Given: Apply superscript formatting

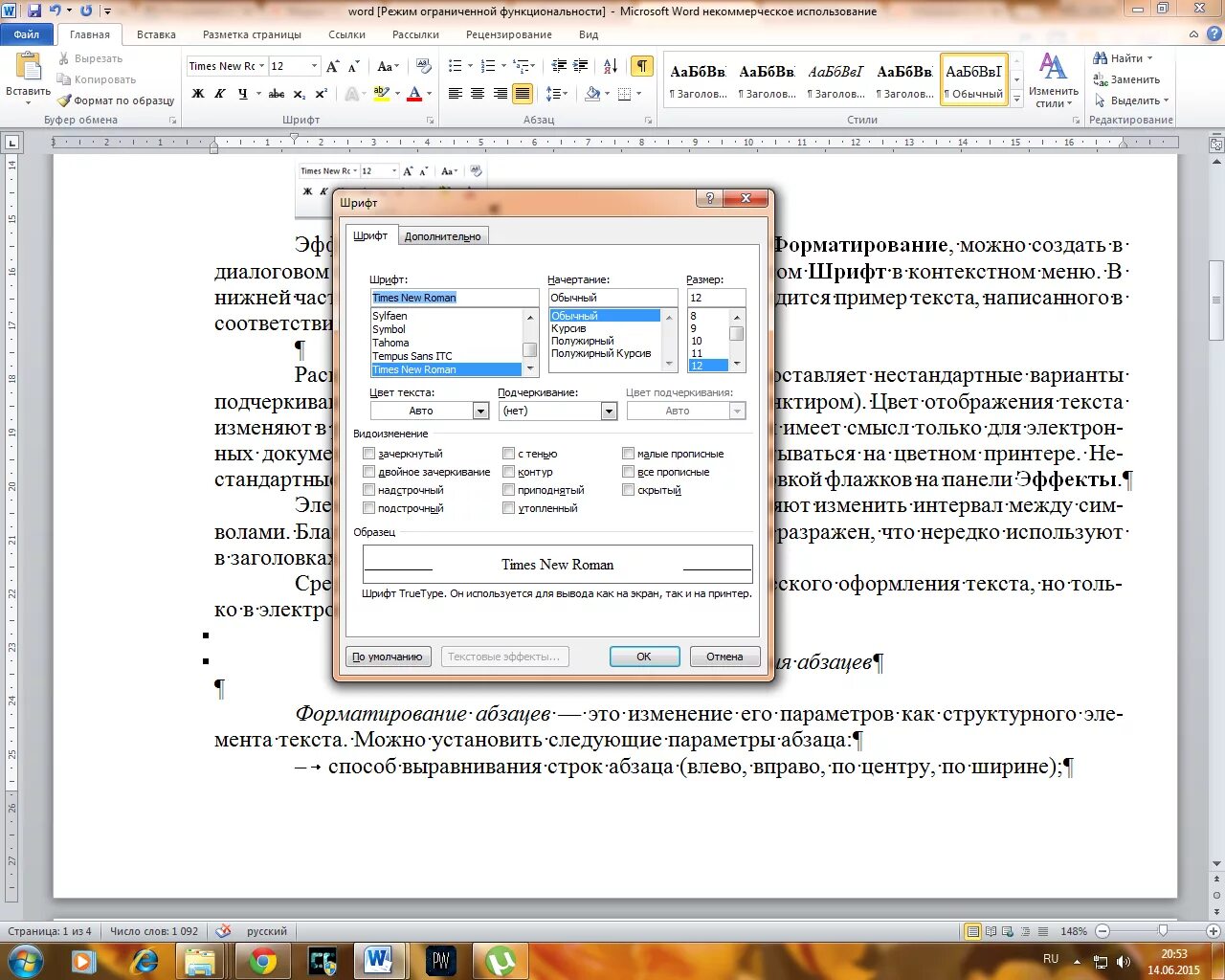Looking at the screenshot, I should coord(322,94).
